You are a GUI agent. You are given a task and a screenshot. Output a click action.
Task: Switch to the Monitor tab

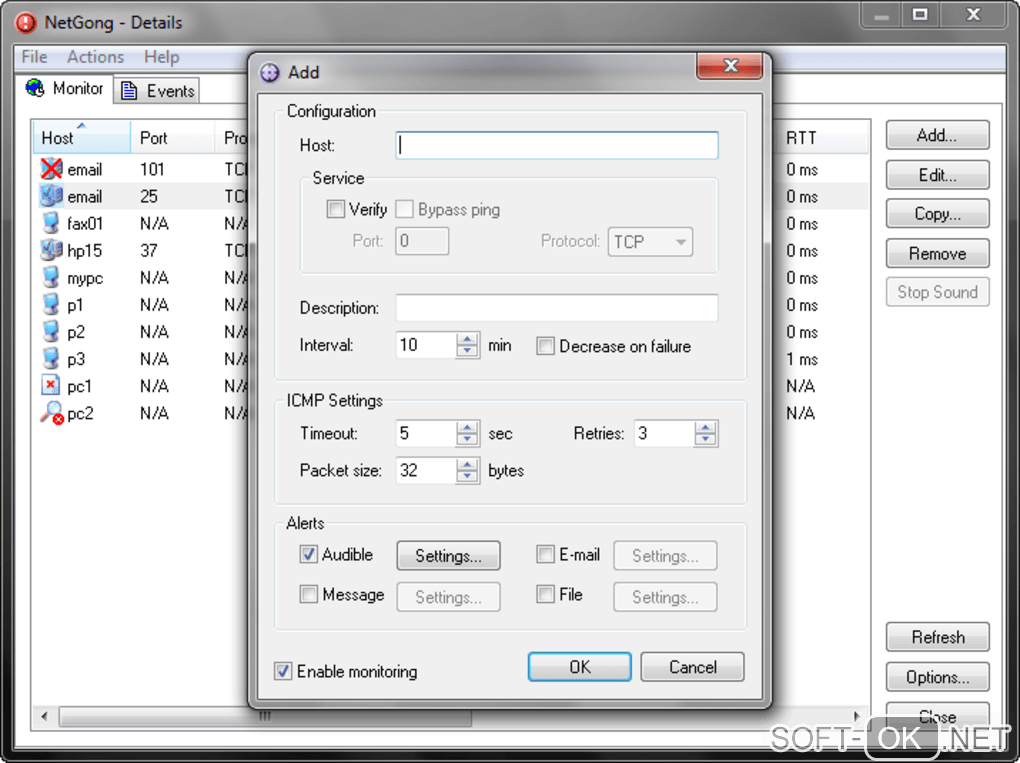pyautogui.click(x=64, y=88)
